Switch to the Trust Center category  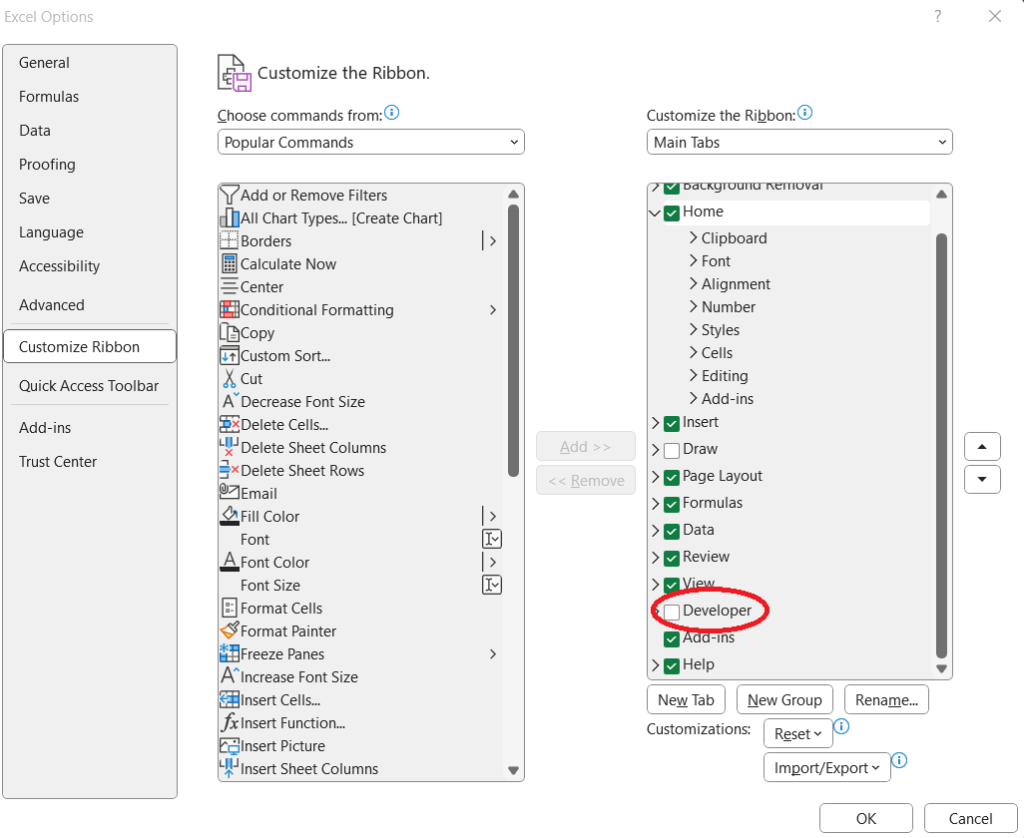tap(58, 462)
